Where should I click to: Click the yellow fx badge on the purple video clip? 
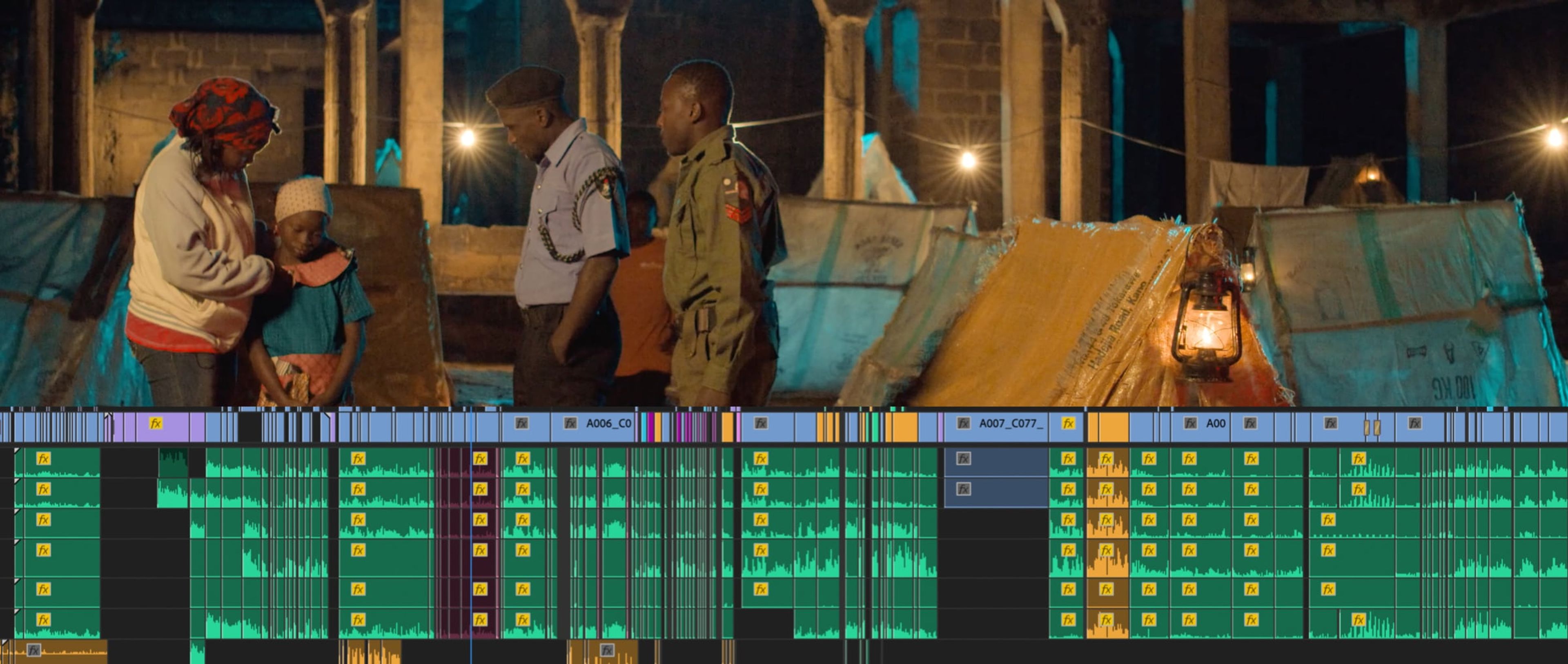point(156,423)
